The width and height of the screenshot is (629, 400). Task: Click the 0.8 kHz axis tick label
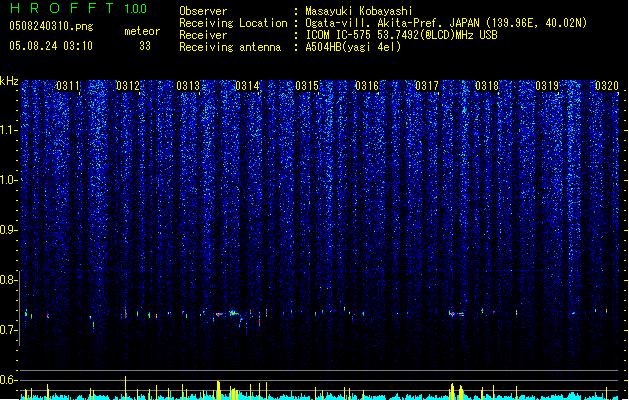[x=8, y=280]
